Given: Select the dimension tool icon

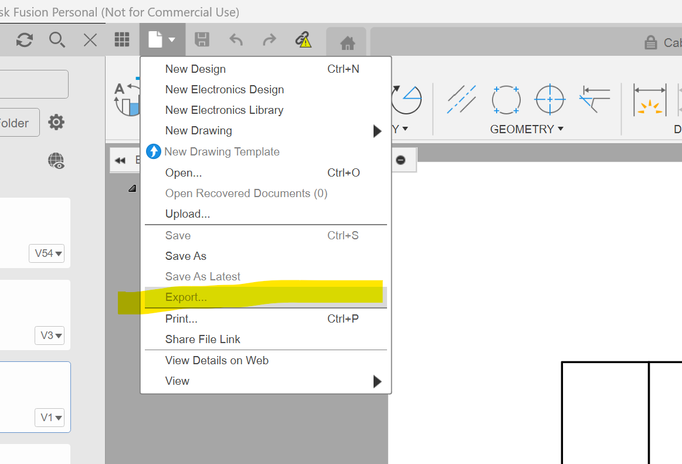Looking at the screenshot, I should pos(650,100).
